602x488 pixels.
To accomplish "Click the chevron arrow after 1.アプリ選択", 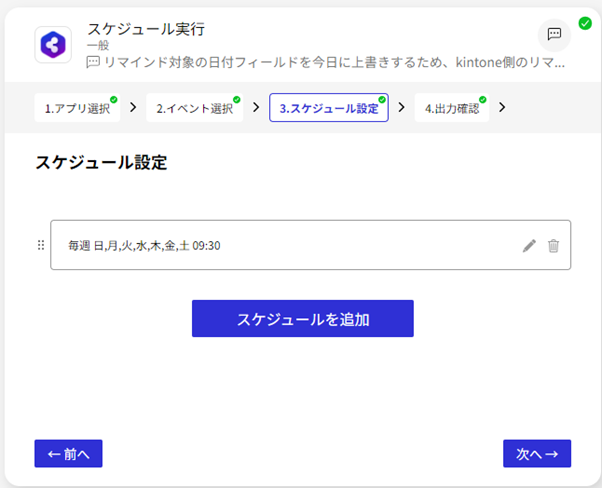I will [133, 107].
